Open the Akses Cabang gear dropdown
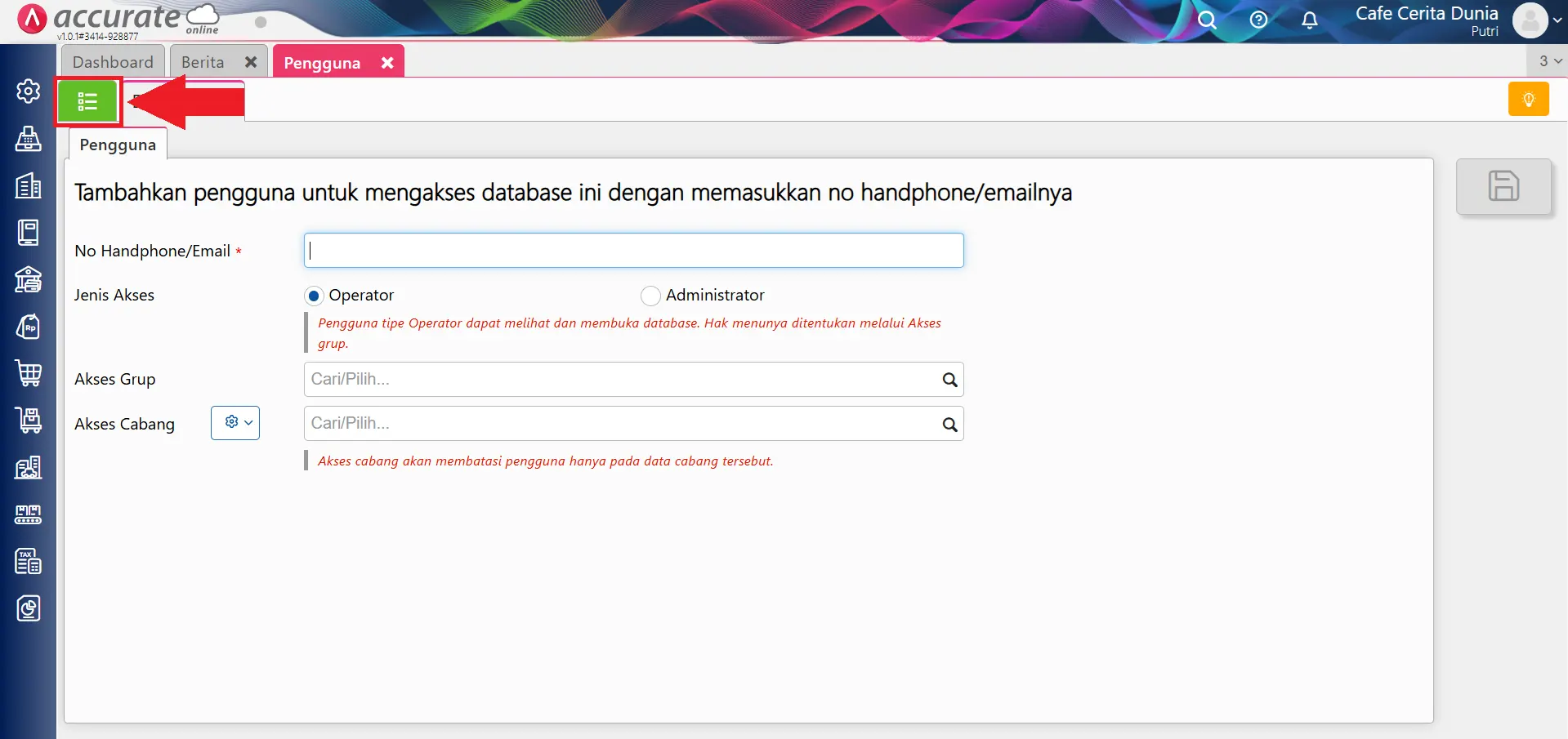Image resolution: width=1568 pixels, height=739 pixels. [x=235, y=422]
